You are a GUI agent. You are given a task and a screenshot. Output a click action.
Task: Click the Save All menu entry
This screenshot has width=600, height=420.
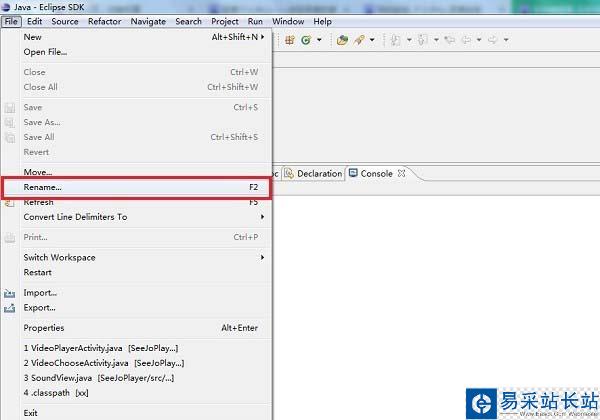136,137
